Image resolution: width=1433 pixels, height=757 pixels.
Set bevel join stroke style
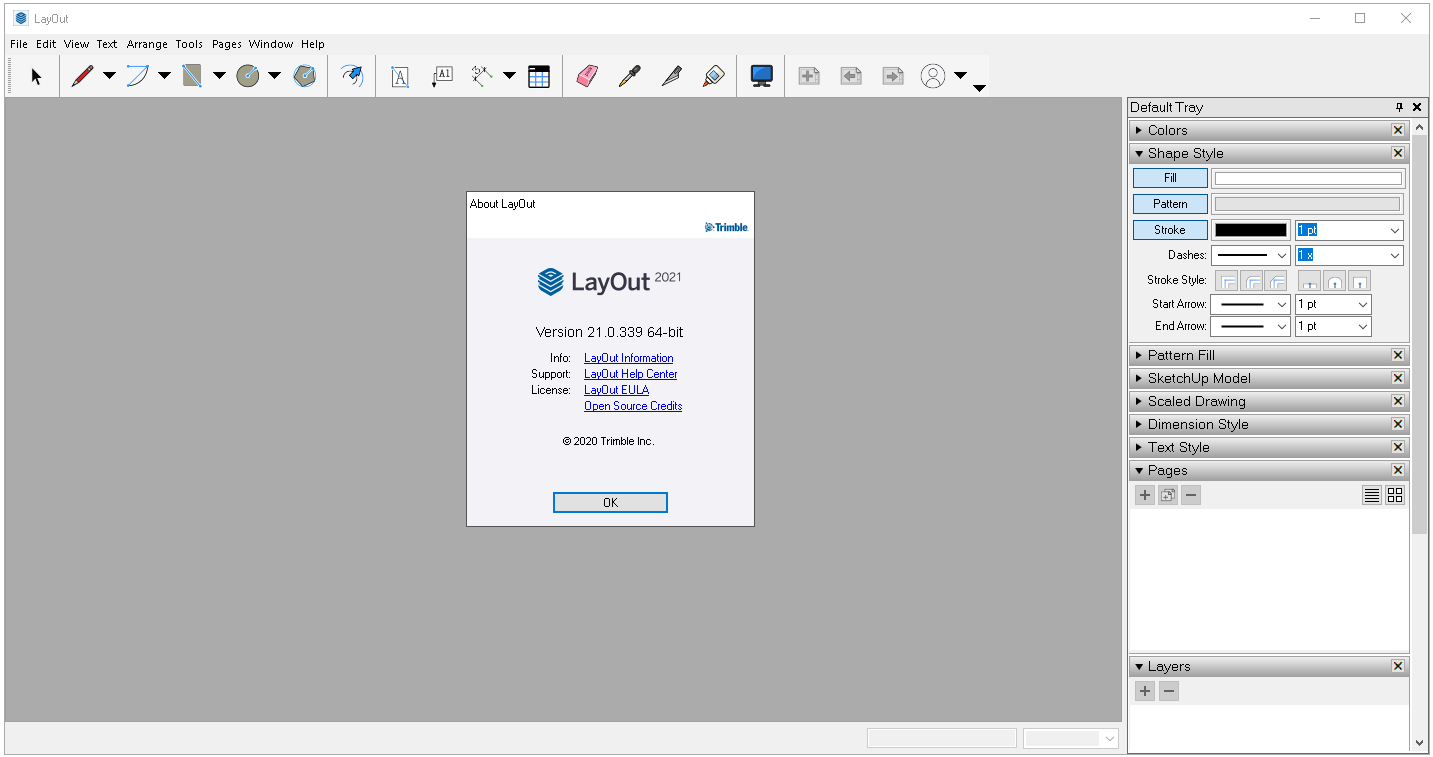click(1275, 281)
